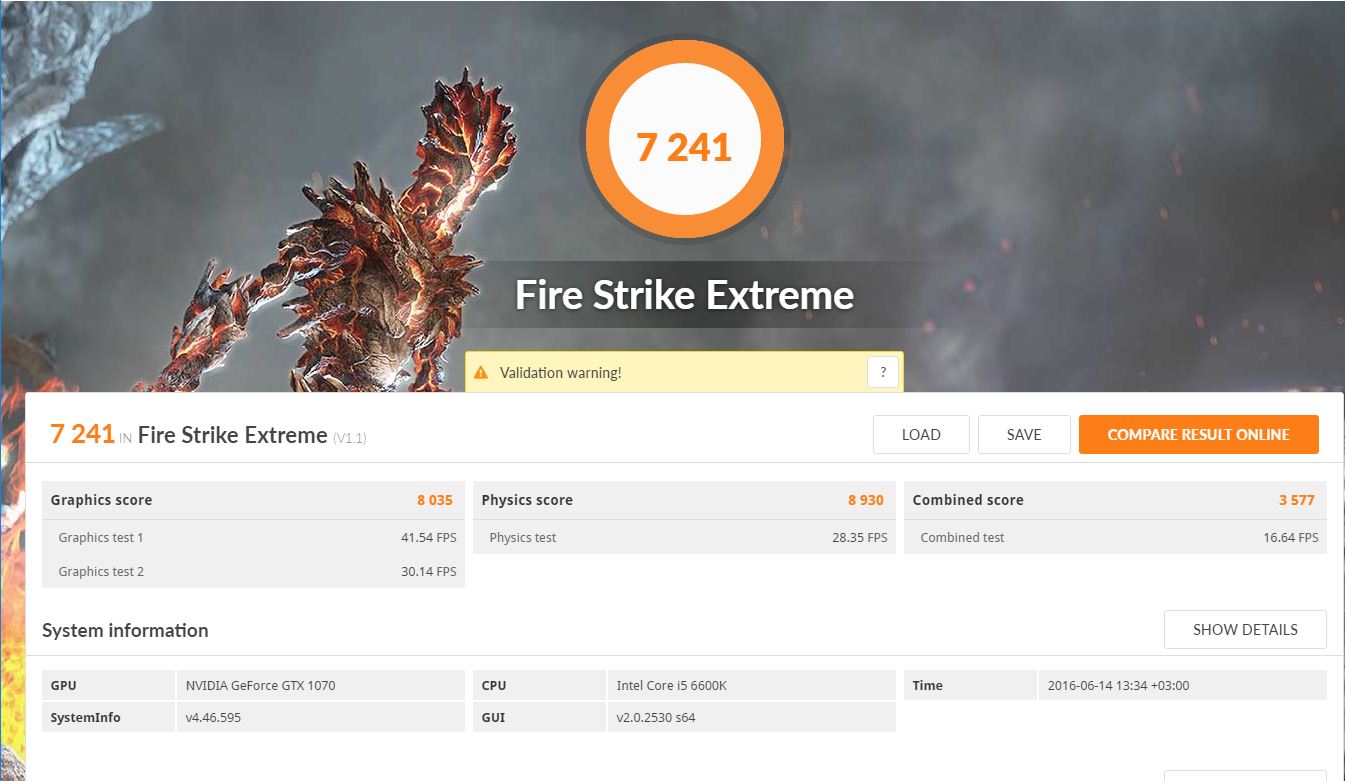Click the GUI label cell
Viewport: 1345px width, 781px height.
click(x=540, y=717)
